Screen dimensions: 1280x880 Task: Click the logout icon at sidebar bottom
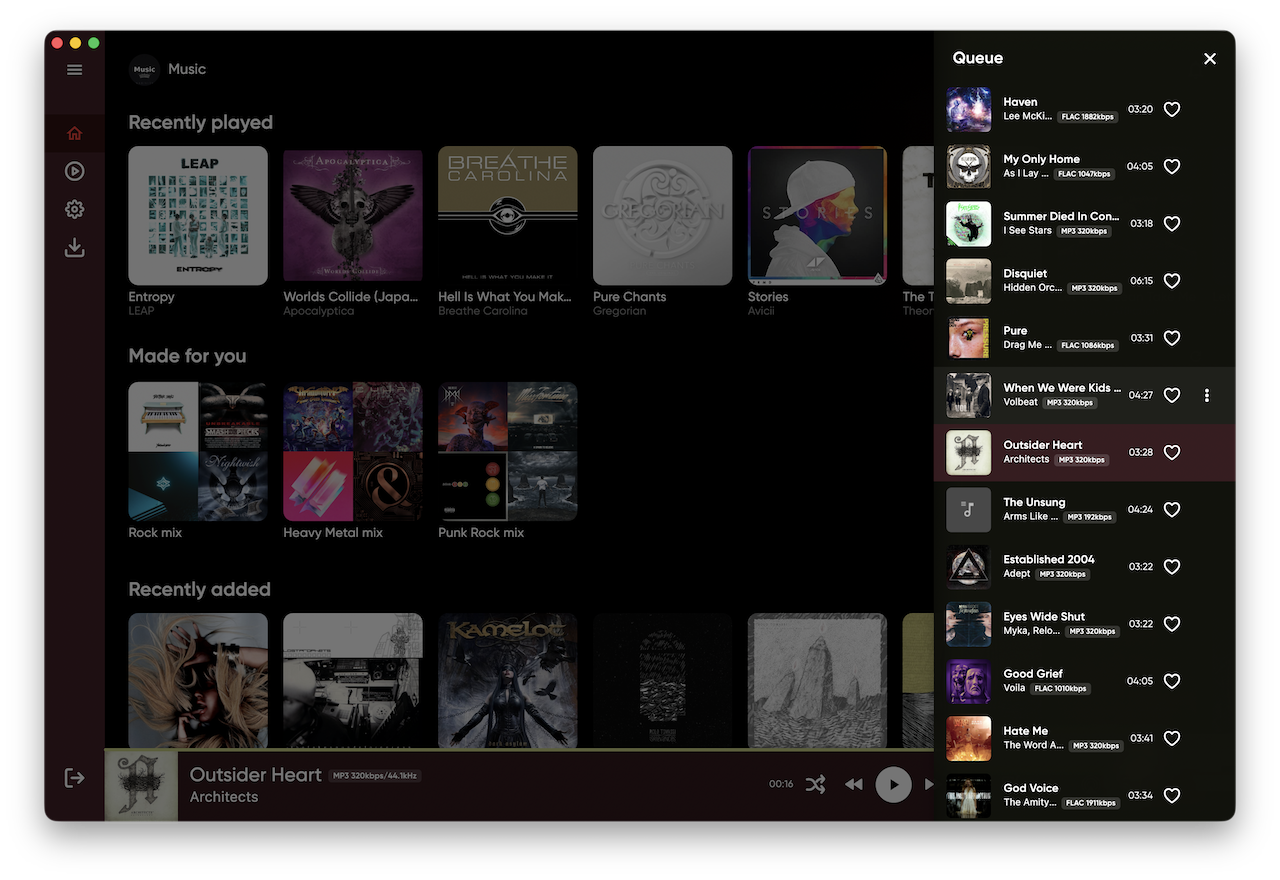[x=74, y=778]
